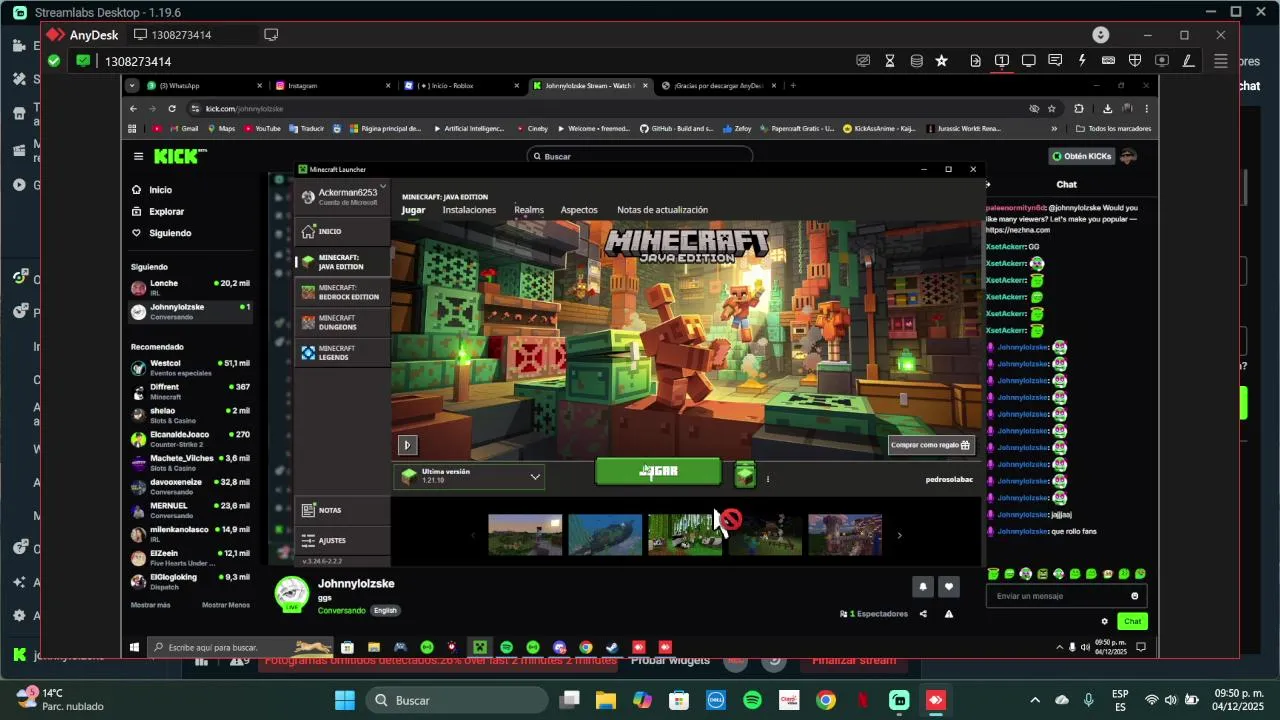Click the Kick logo

[180, 156]
